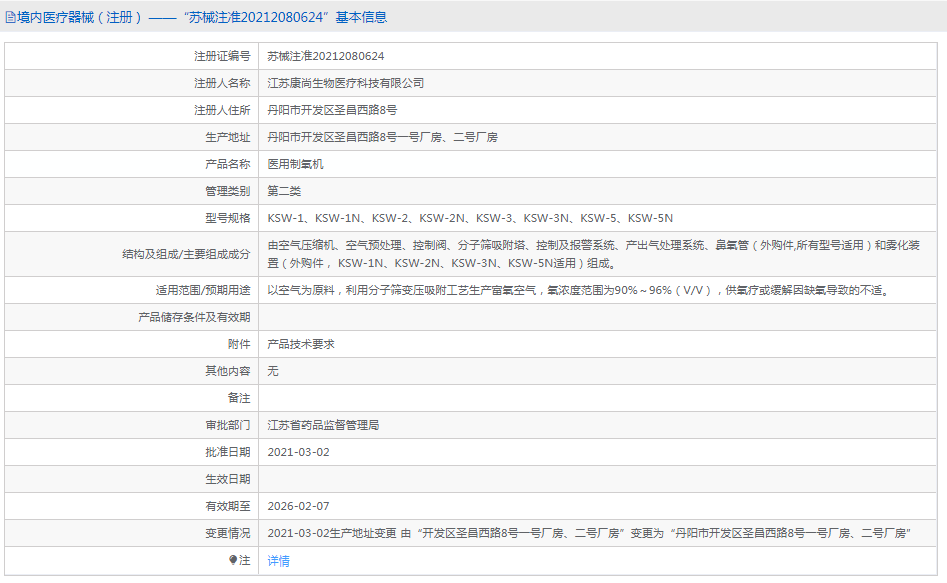Click the 型号规格 label

pos(228,218)
